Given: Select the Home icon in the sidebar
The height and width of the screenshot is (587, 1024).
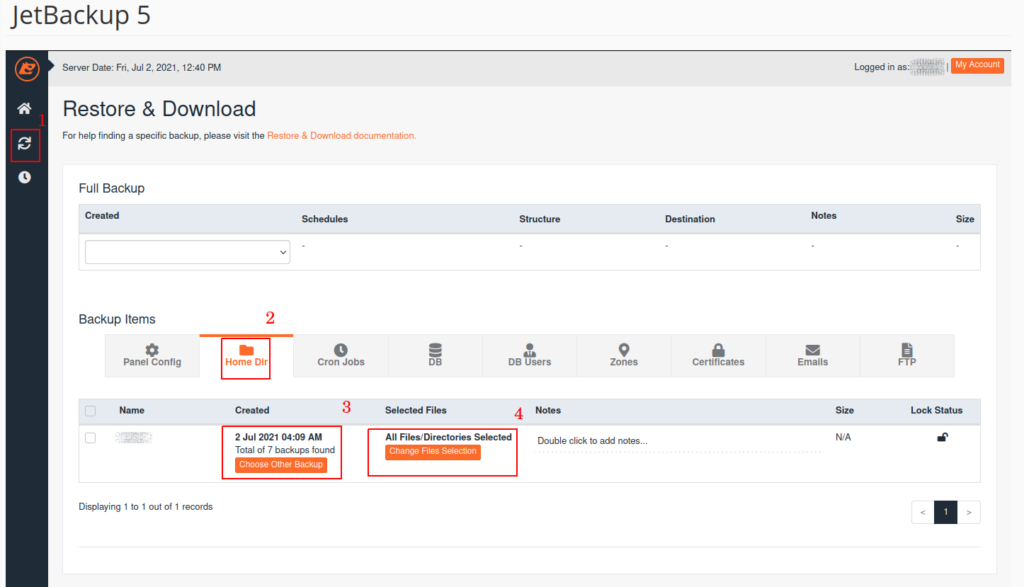Looking at the screenshot, I should (x=24, y=108).
